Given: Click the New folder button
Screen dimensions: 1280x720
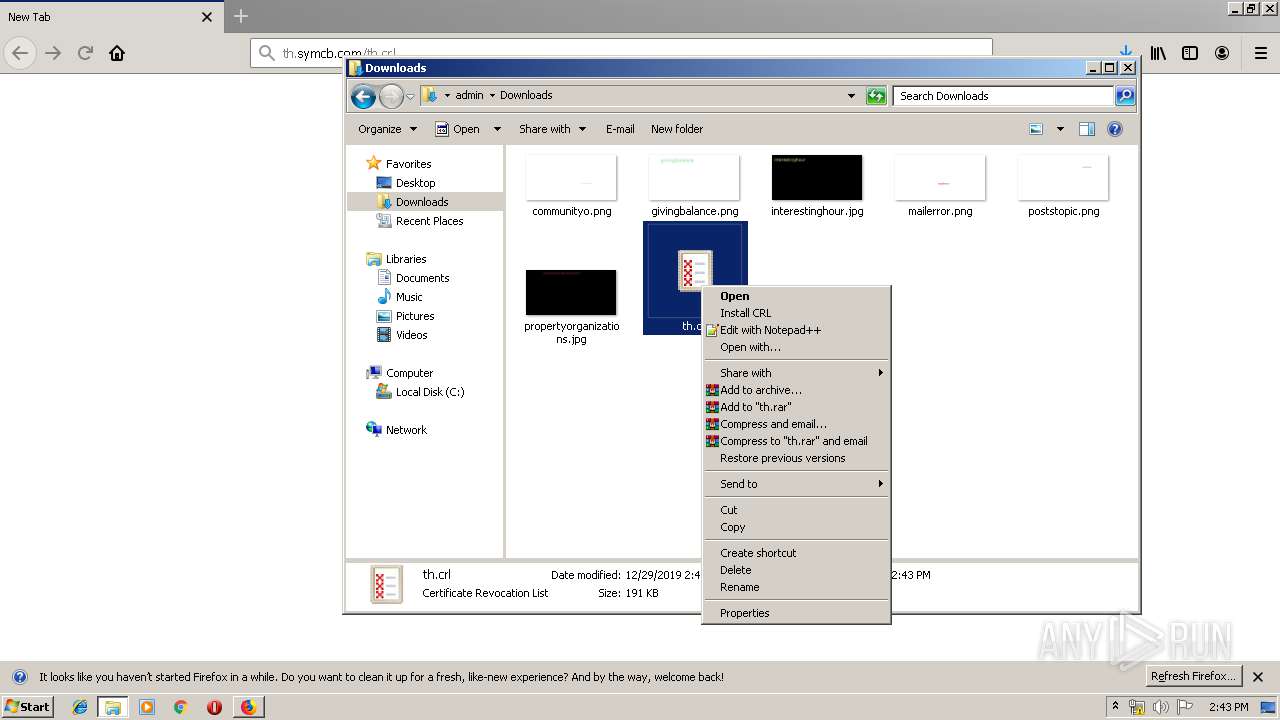Looking at the screenshot, I should tap(677, 129).
